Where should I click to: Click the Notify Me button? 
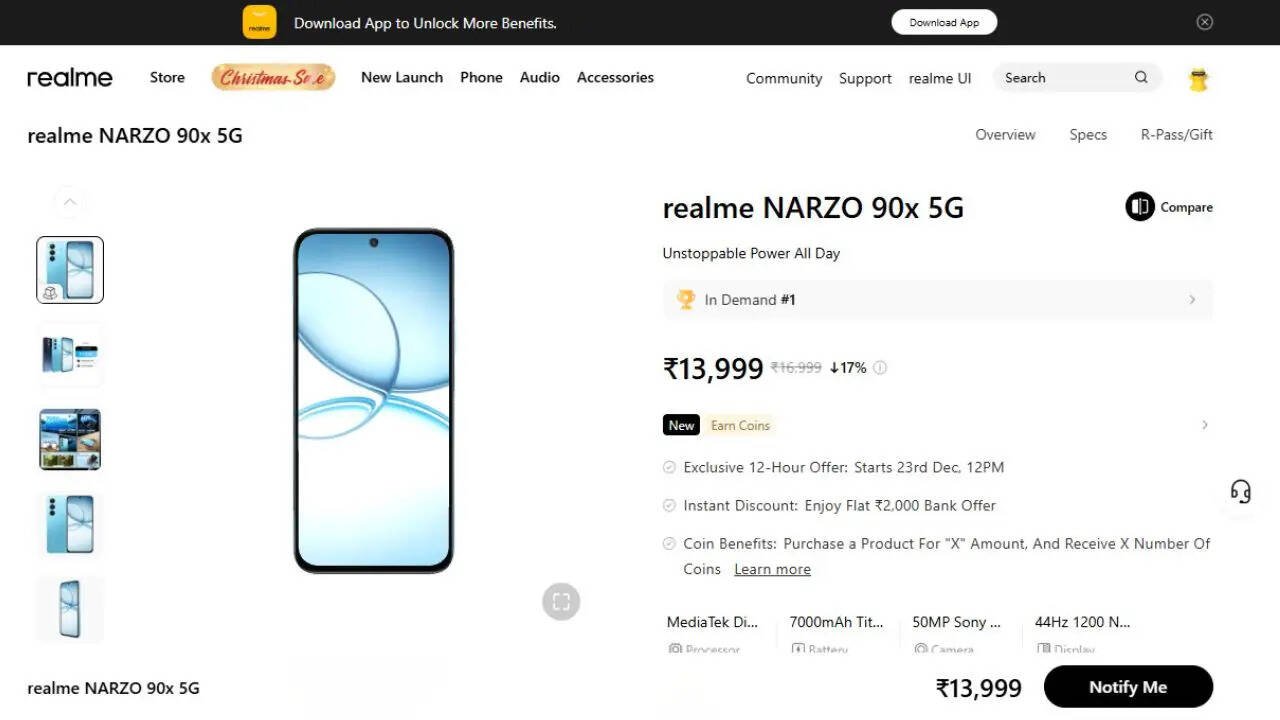(x=1128, y=687)
